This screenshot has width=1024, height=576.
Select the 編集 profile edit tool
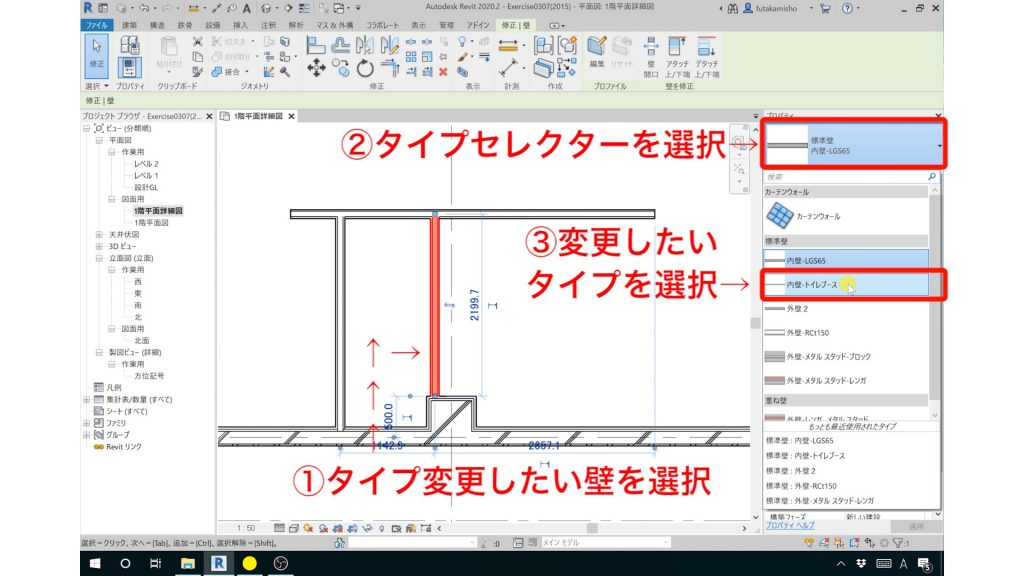pyautogui.click(x=597, y=55)
